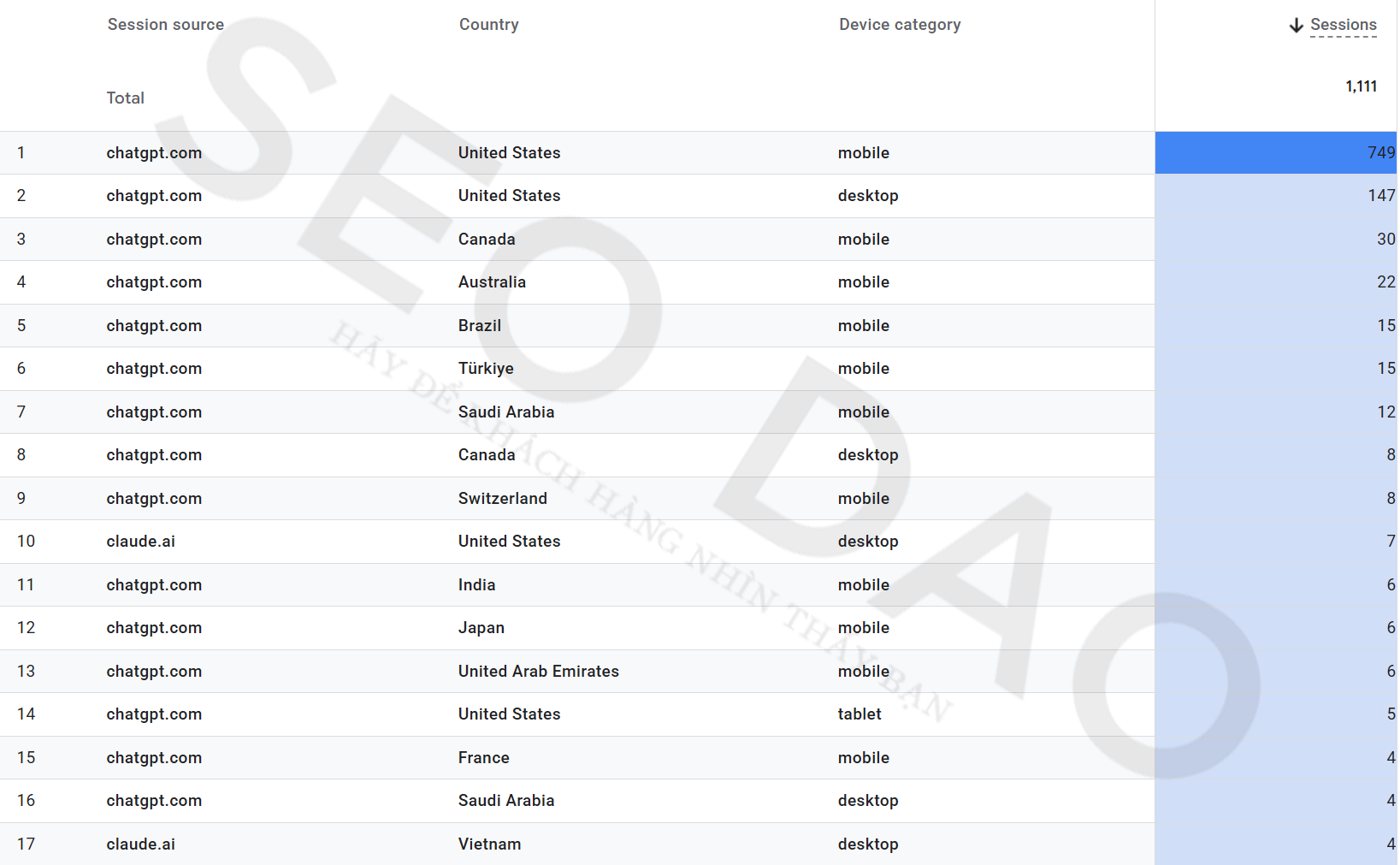Viewport: 1400px width, 865px height.
Task: Click the Switzerland country cell
Action: coord(503,499)
